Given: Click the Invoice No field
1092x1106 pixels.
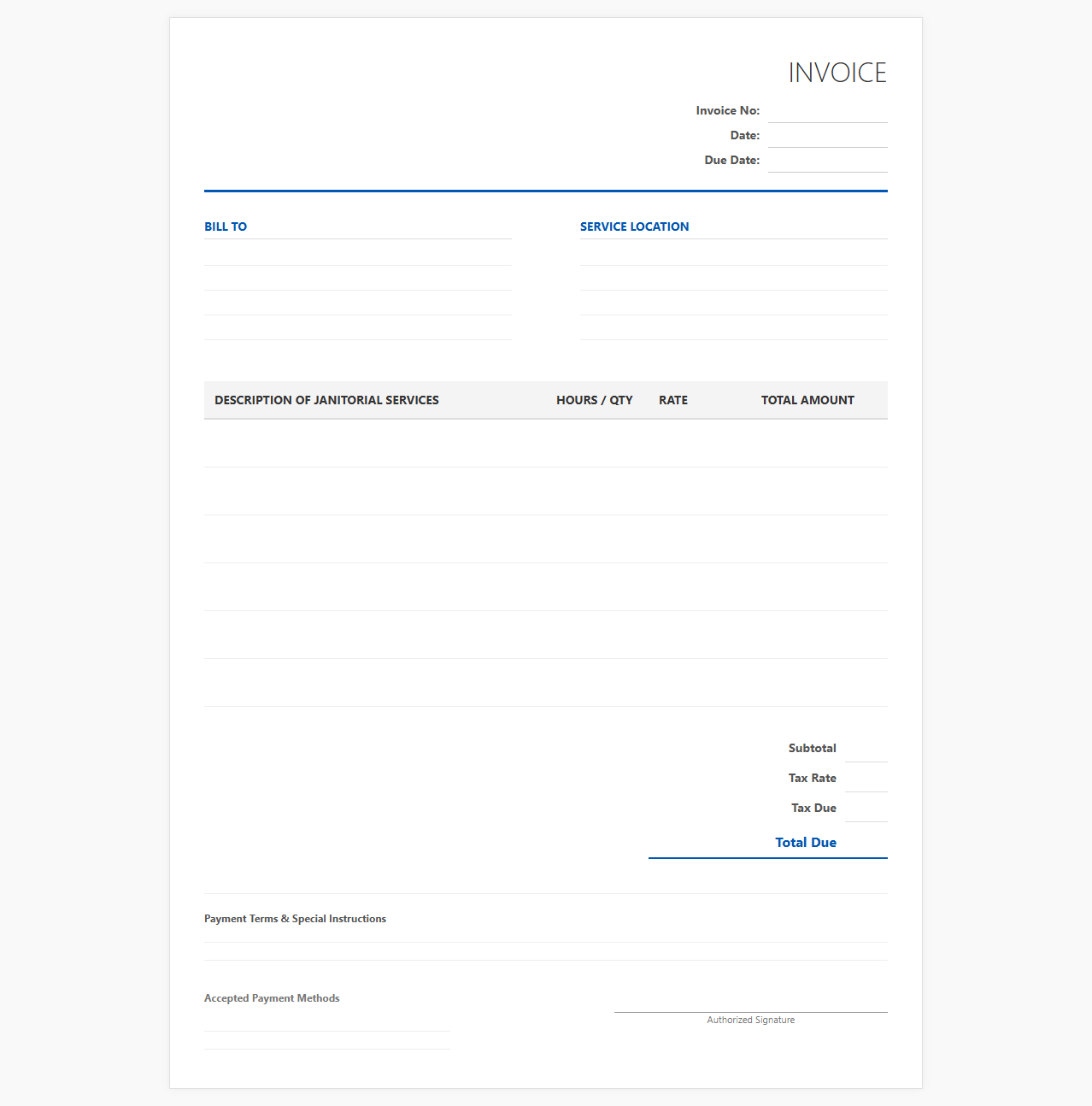Looking at the screenshot, I should [x=827, y=111].
